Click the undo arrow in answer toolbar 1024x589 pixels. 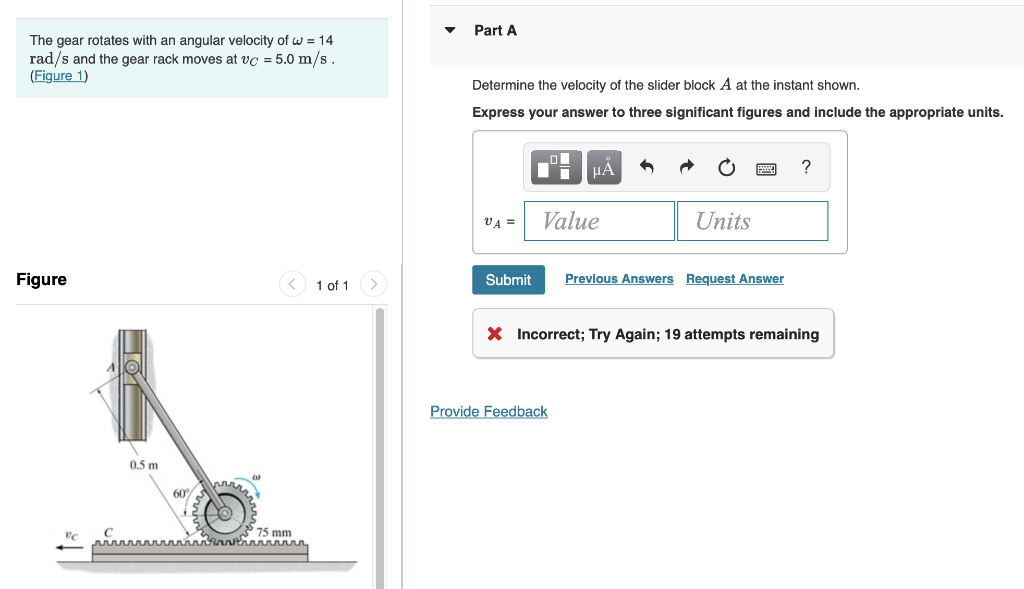coord(648,167)
